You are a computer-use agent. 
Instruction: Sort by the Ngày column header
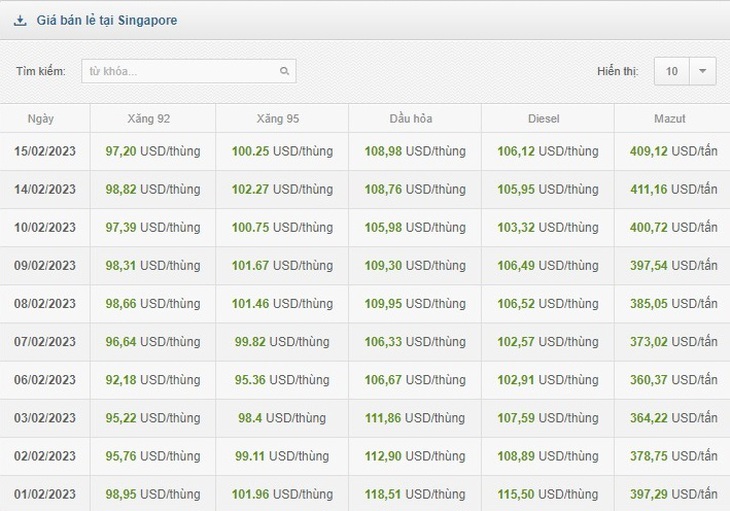41,119
